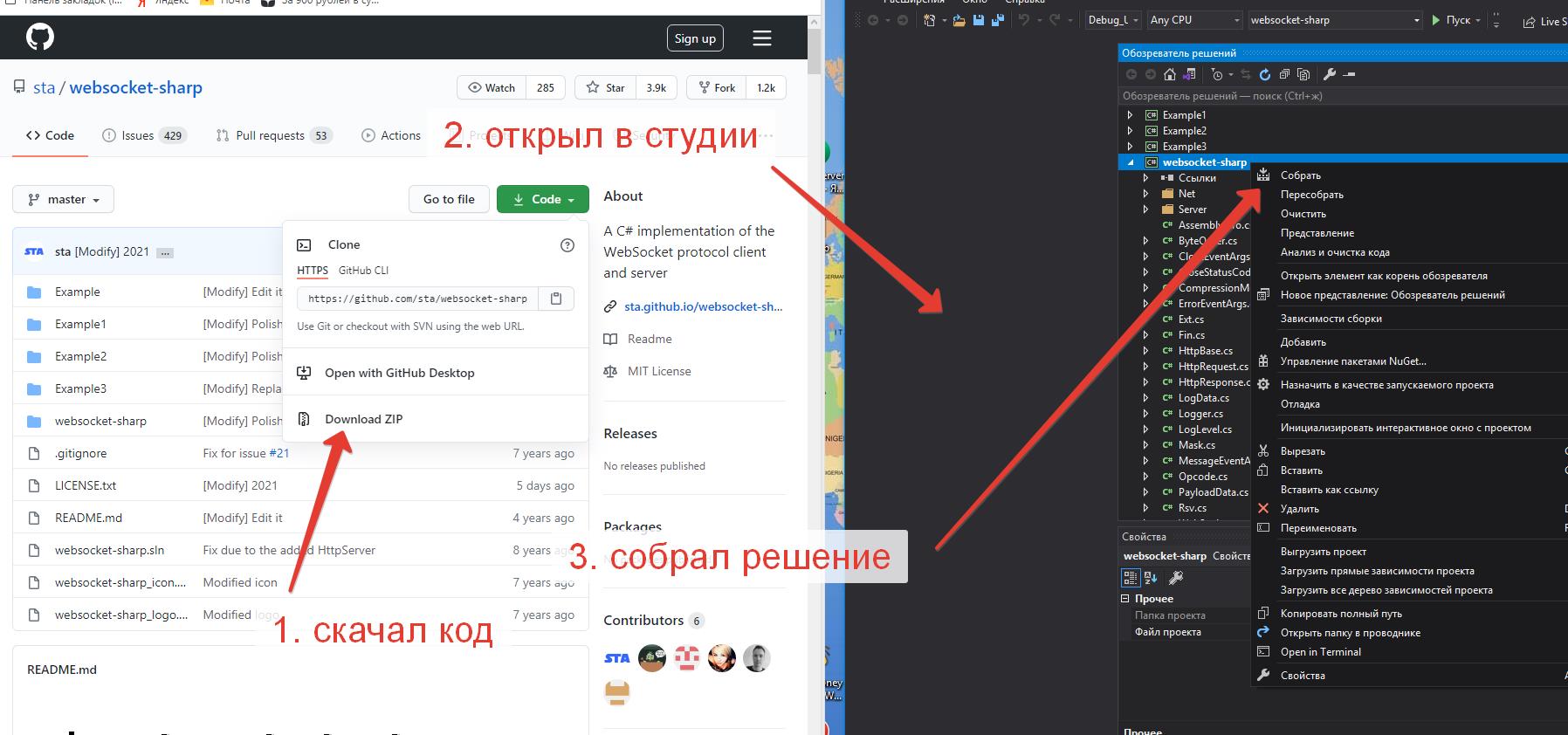Image resolution: width=1568 pixels, height=735 pixels.
Task: Open the Actions tab
Action: (x=391, y=135)
